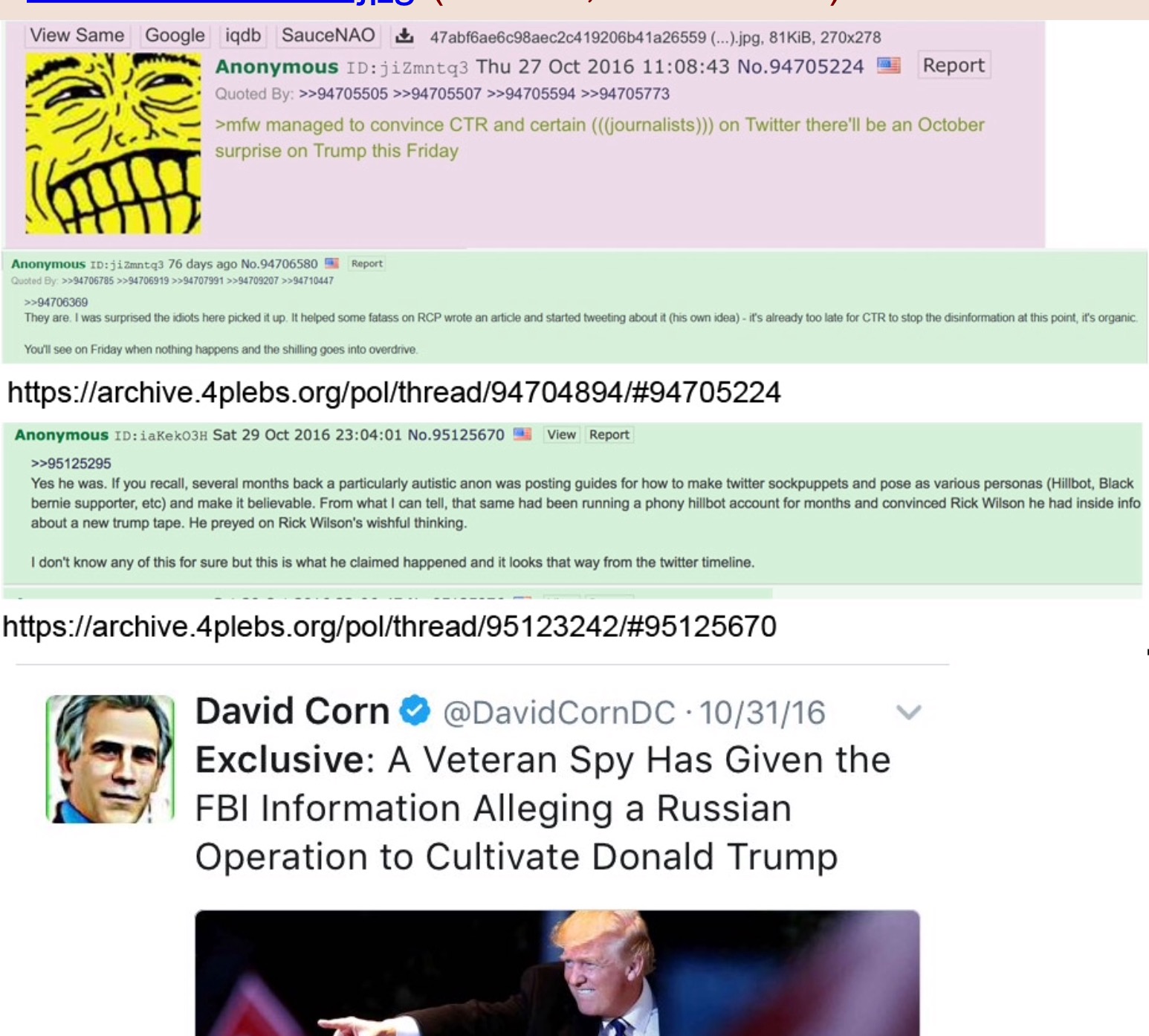The image size is (1149, 1036).
Task: Click the View Same button
Action: 77,36
